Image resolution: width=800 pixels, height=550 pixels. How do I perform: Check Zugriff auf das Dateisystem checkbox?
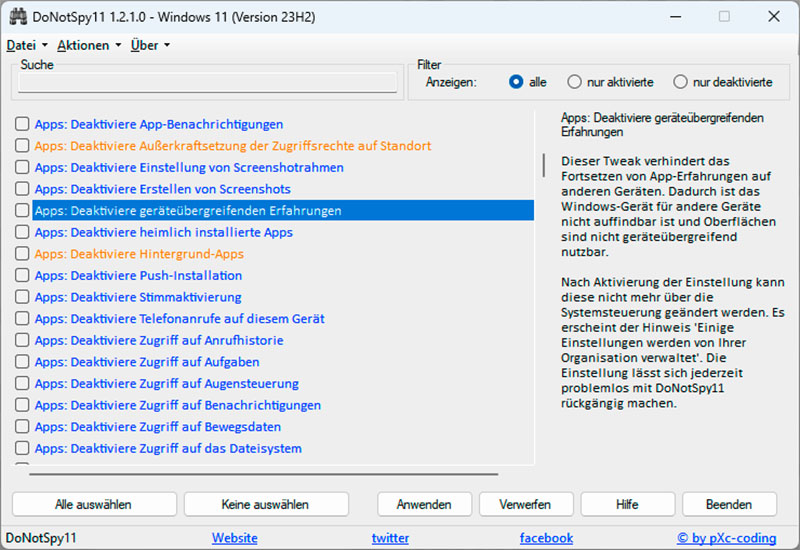[22, 448]
